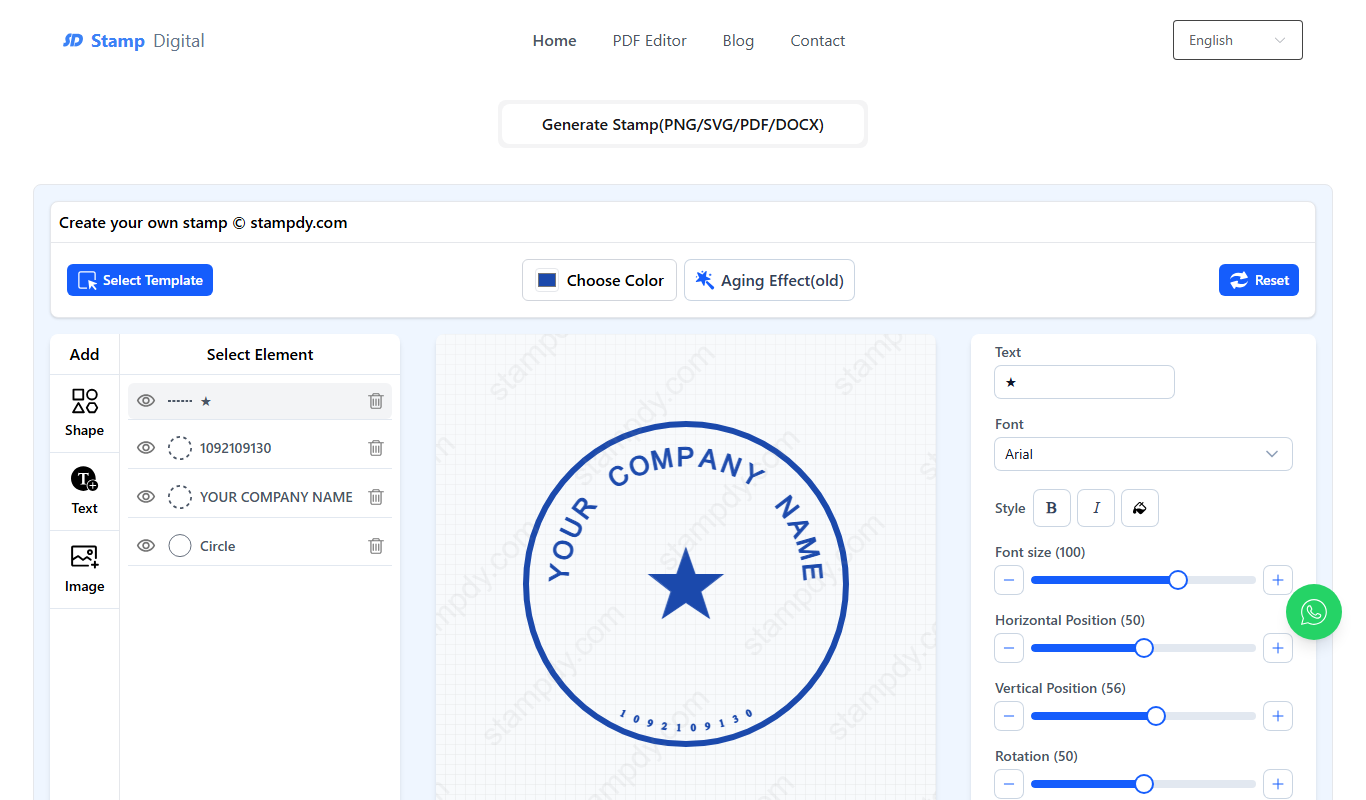Hide the YOUR COMPANY NAME element

point(146,497)
